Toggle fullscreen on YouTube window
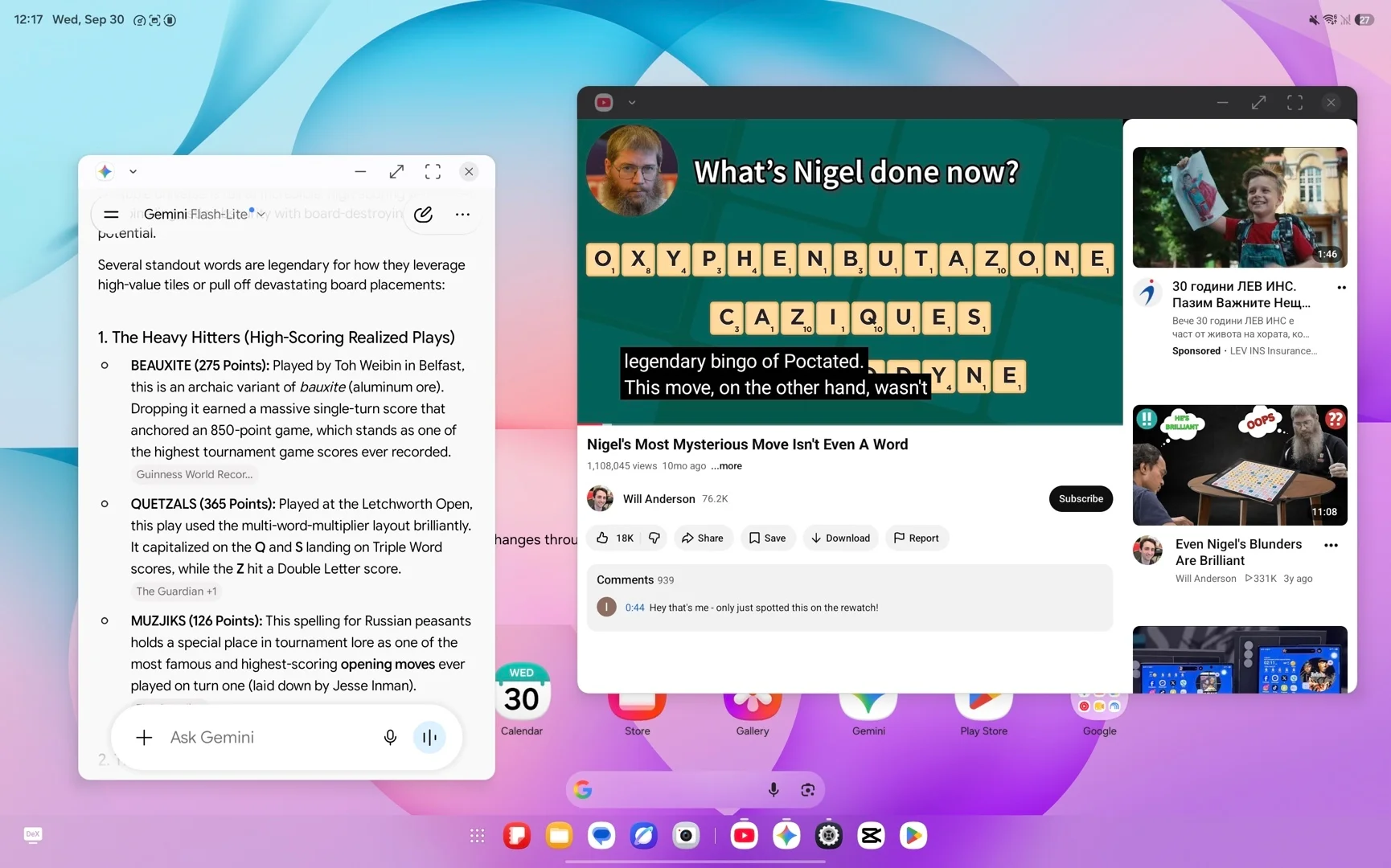 (x=1295, y=102)
